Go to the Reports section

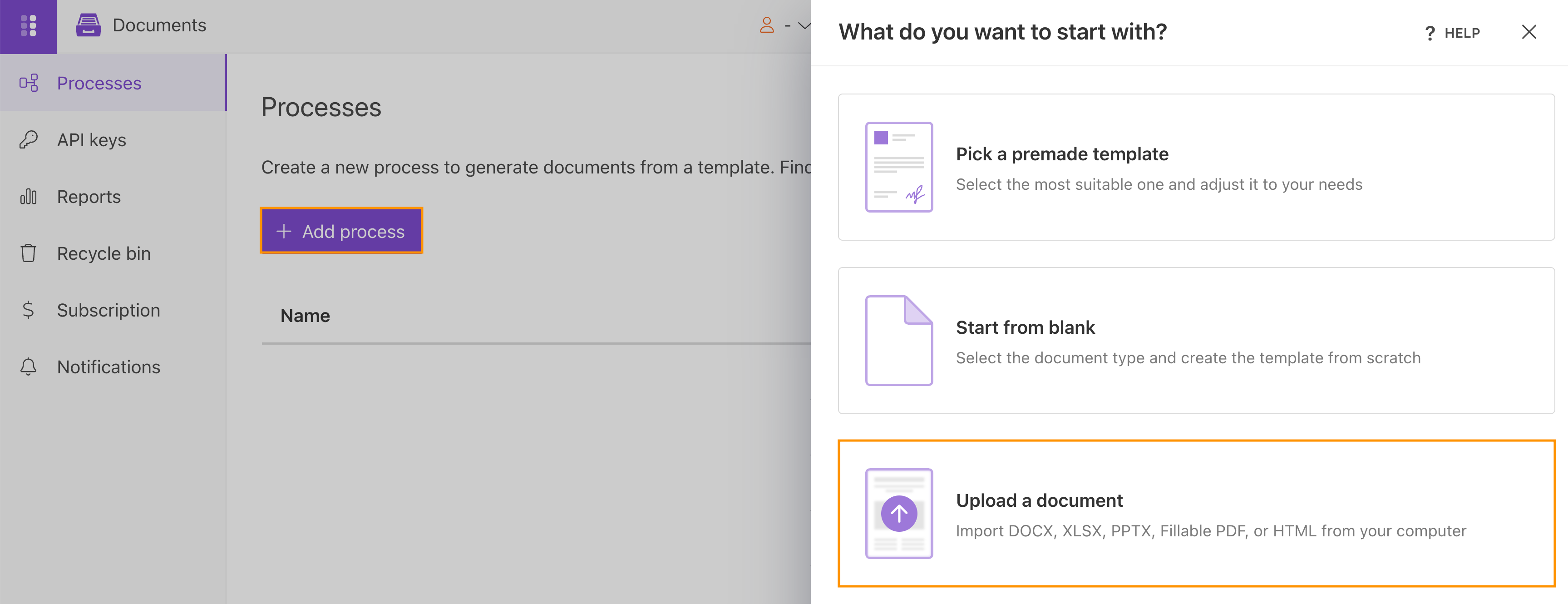click(113, 196)
